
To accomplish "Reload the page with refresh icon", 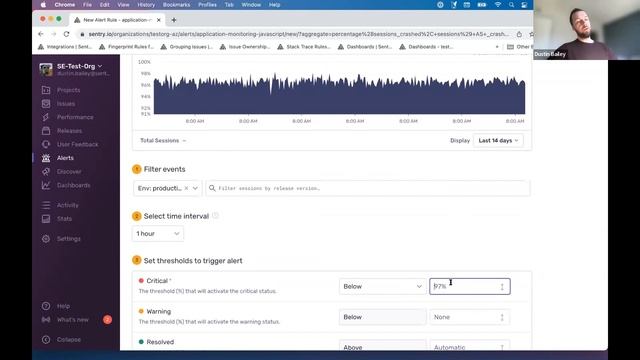I will coord(67,34).
